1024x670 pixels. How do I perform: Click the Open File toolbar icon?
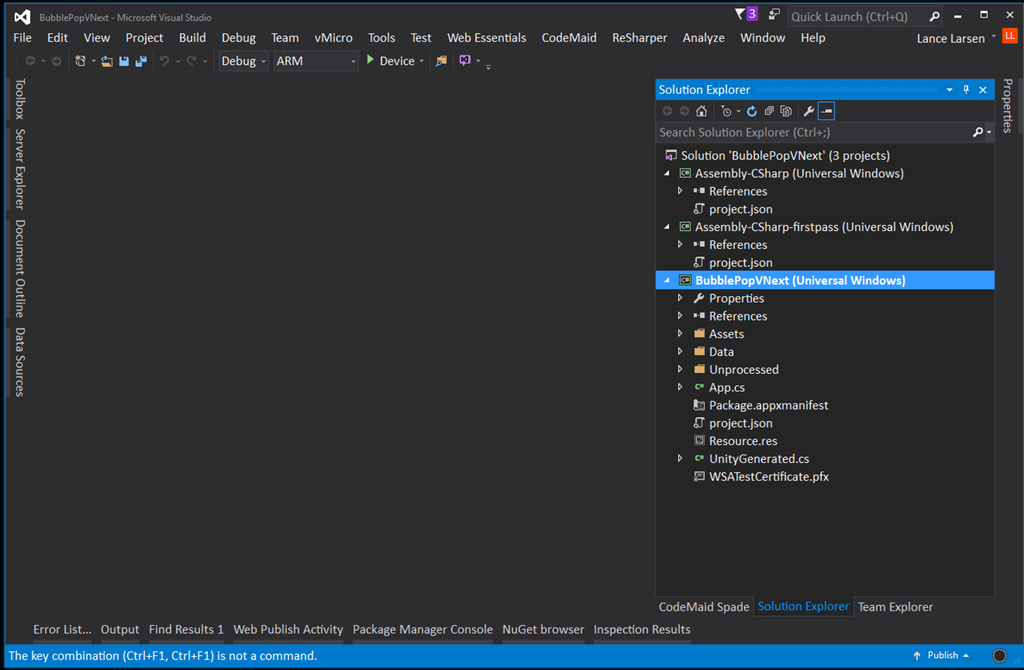click(x=106, y=61)
